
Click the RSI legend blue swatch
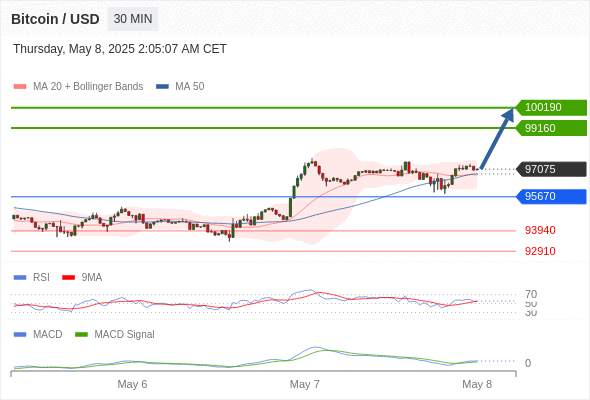pos(20,278)
